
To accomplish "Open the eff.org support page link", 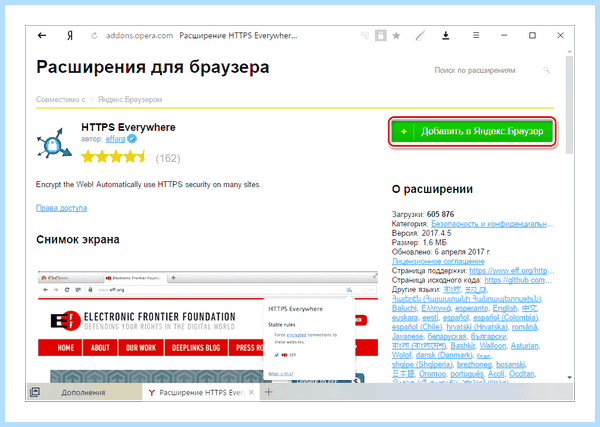I will coord(511,271).
